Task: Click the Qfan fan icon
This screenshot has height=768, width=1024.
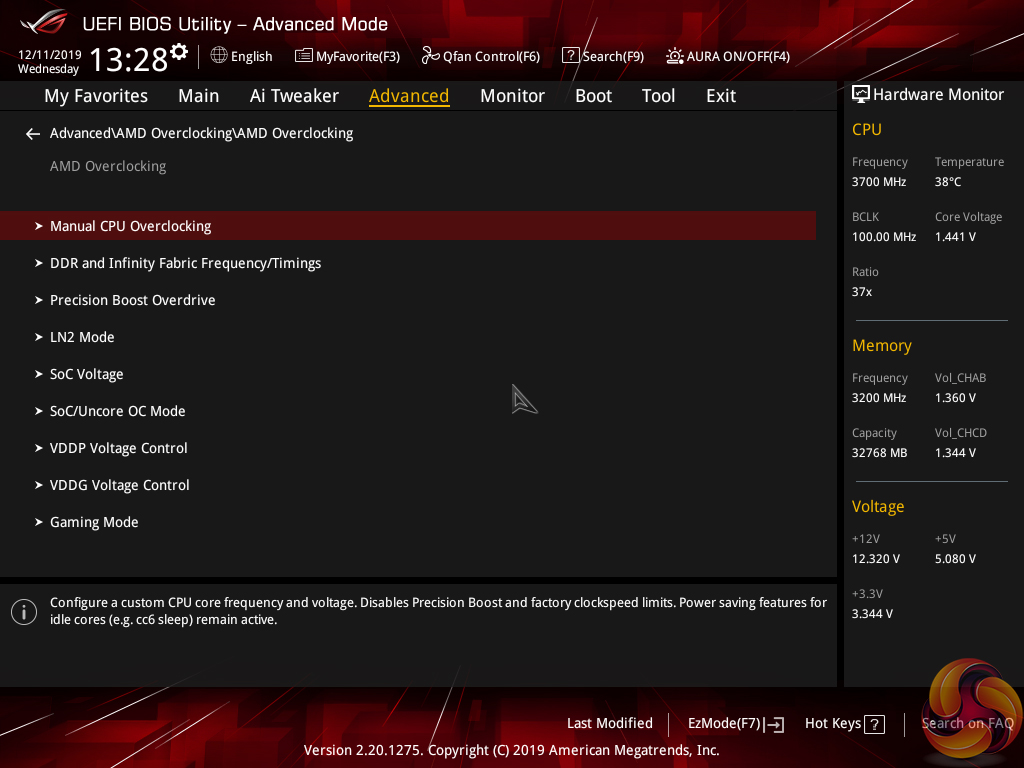Action: [430, 56]
